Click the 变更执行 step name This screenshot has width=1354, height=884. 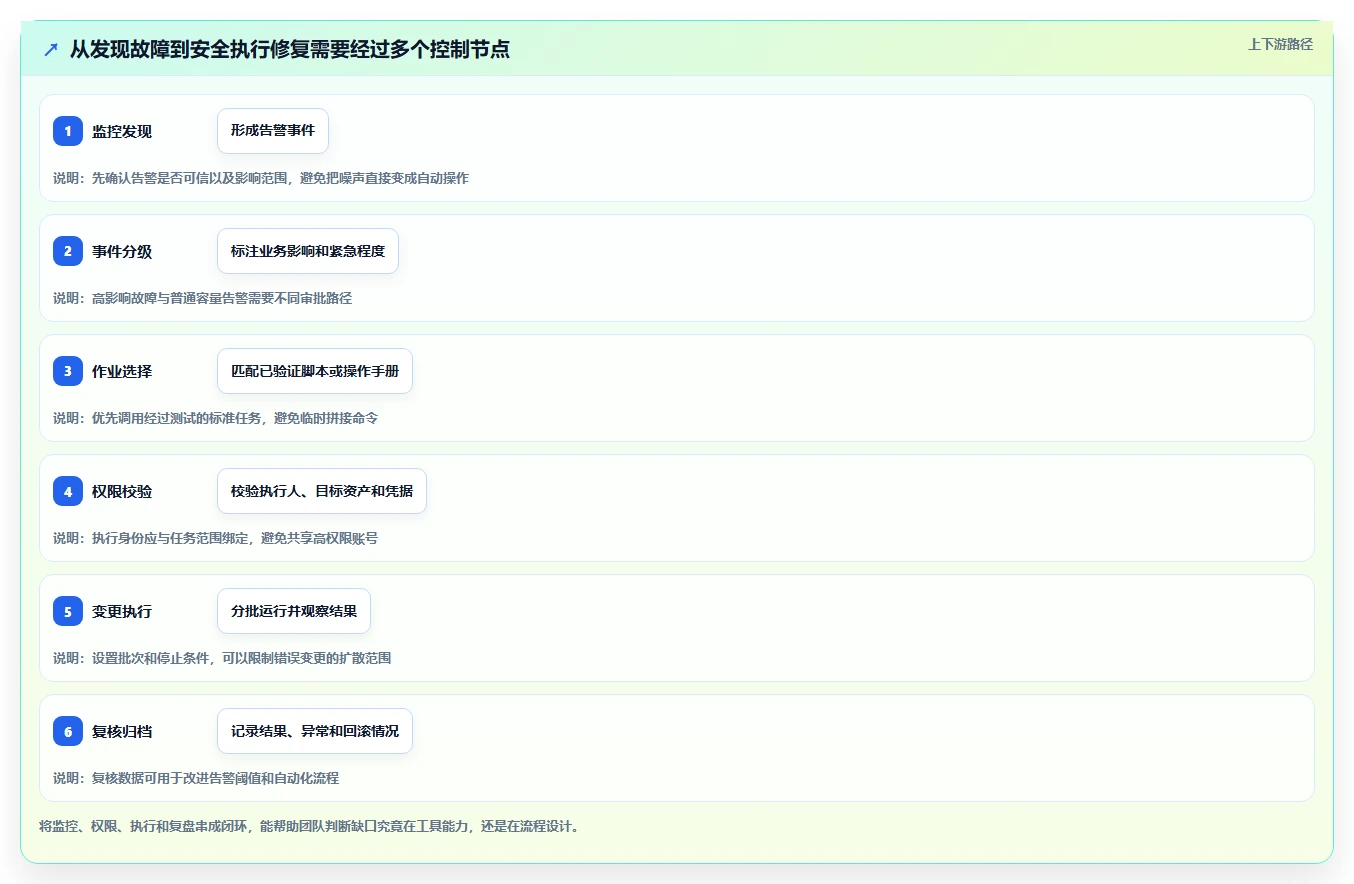click(122, 611)
